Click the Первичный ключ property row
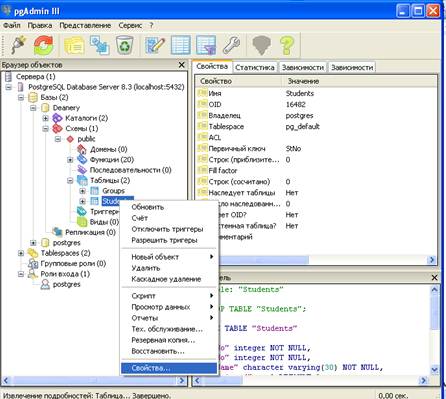This screenshot has height=399, width=446. 317,149
